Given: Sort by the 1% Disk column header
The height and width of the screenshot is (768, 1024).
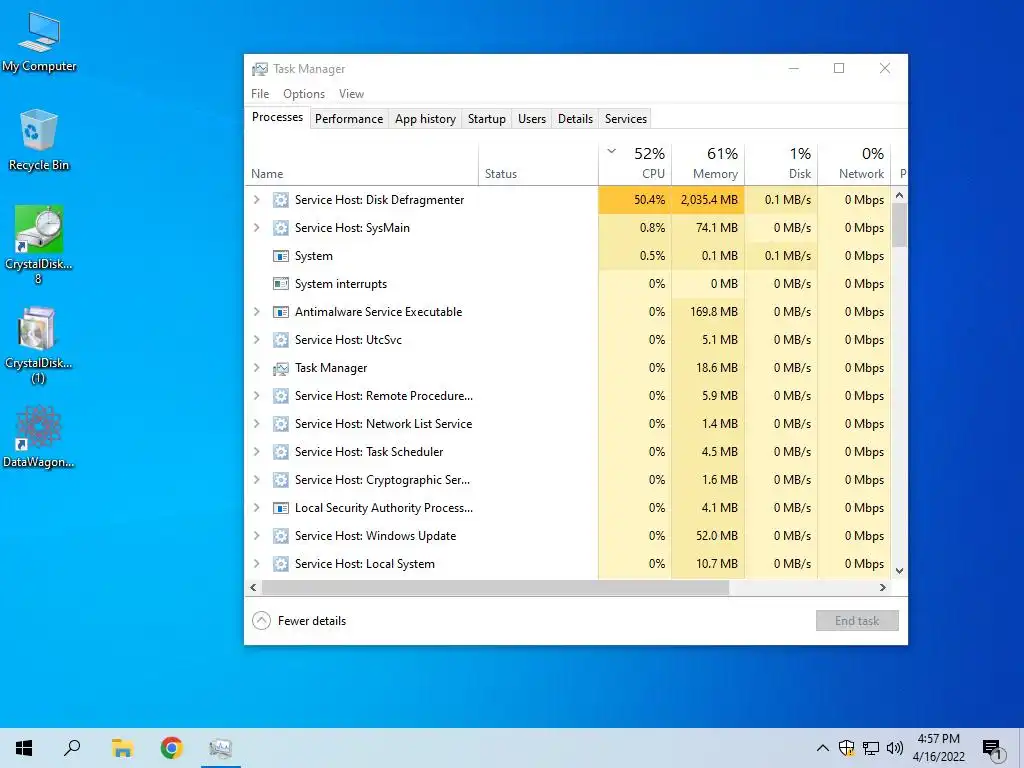Looking at the screenshot, I should [781, 163].
